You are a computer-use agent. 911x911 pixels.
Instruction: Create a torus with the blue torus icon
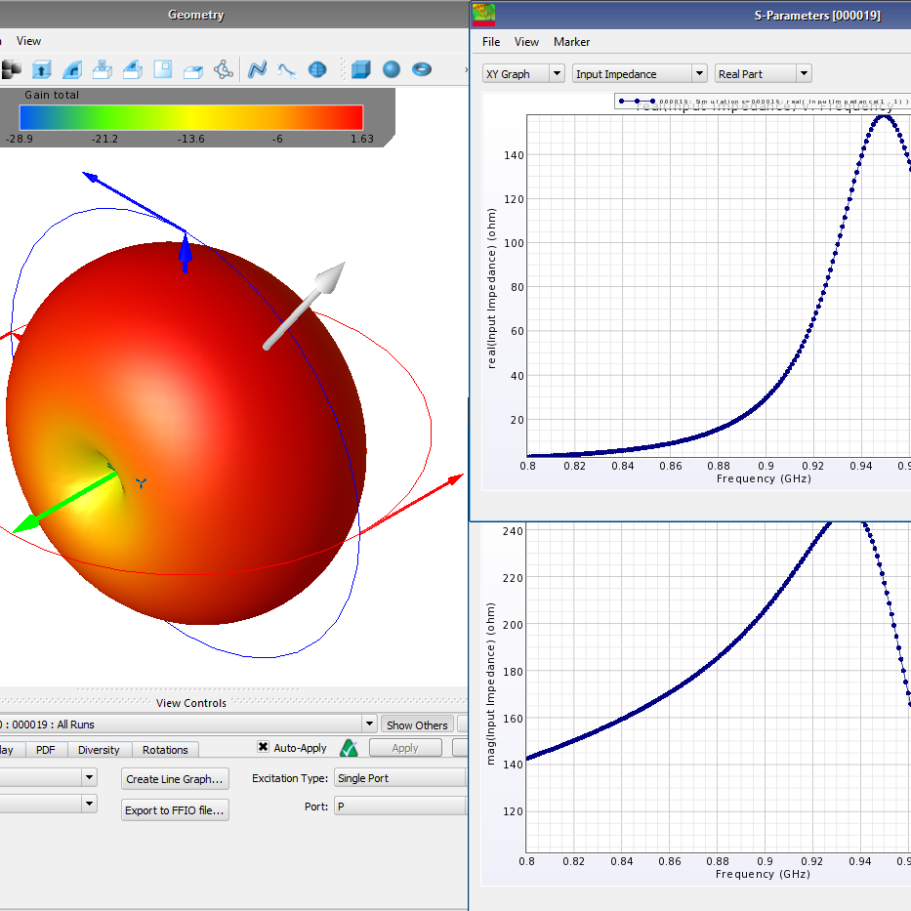(x=422, y=70)
